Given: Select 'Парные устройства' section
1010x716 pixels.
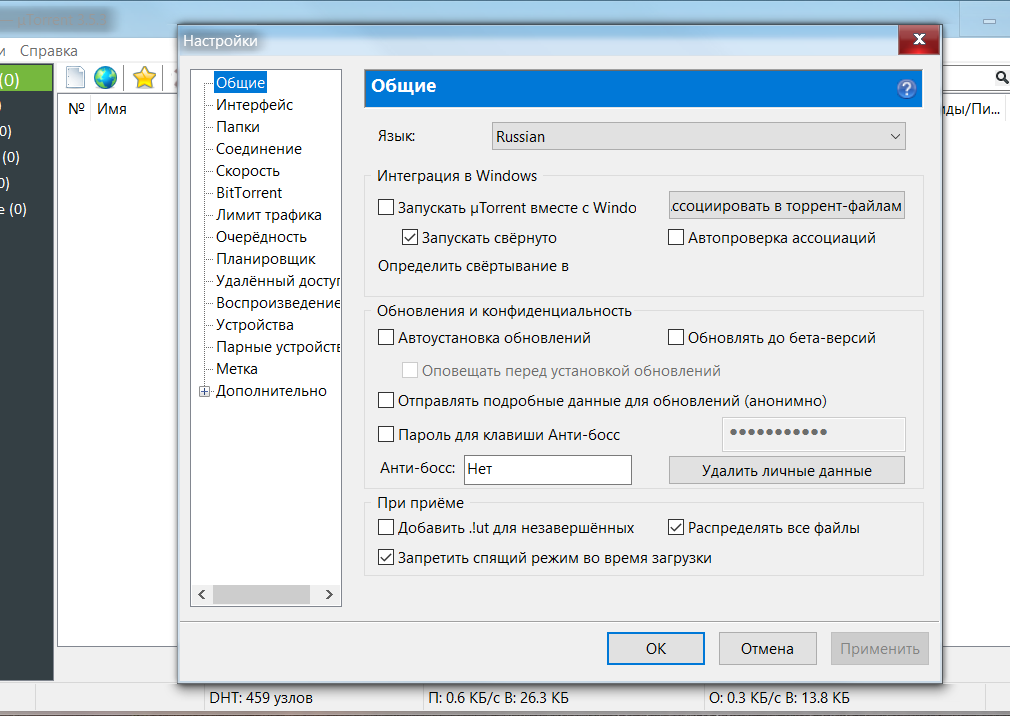Looking at the screenshot, I should [278, 346].
